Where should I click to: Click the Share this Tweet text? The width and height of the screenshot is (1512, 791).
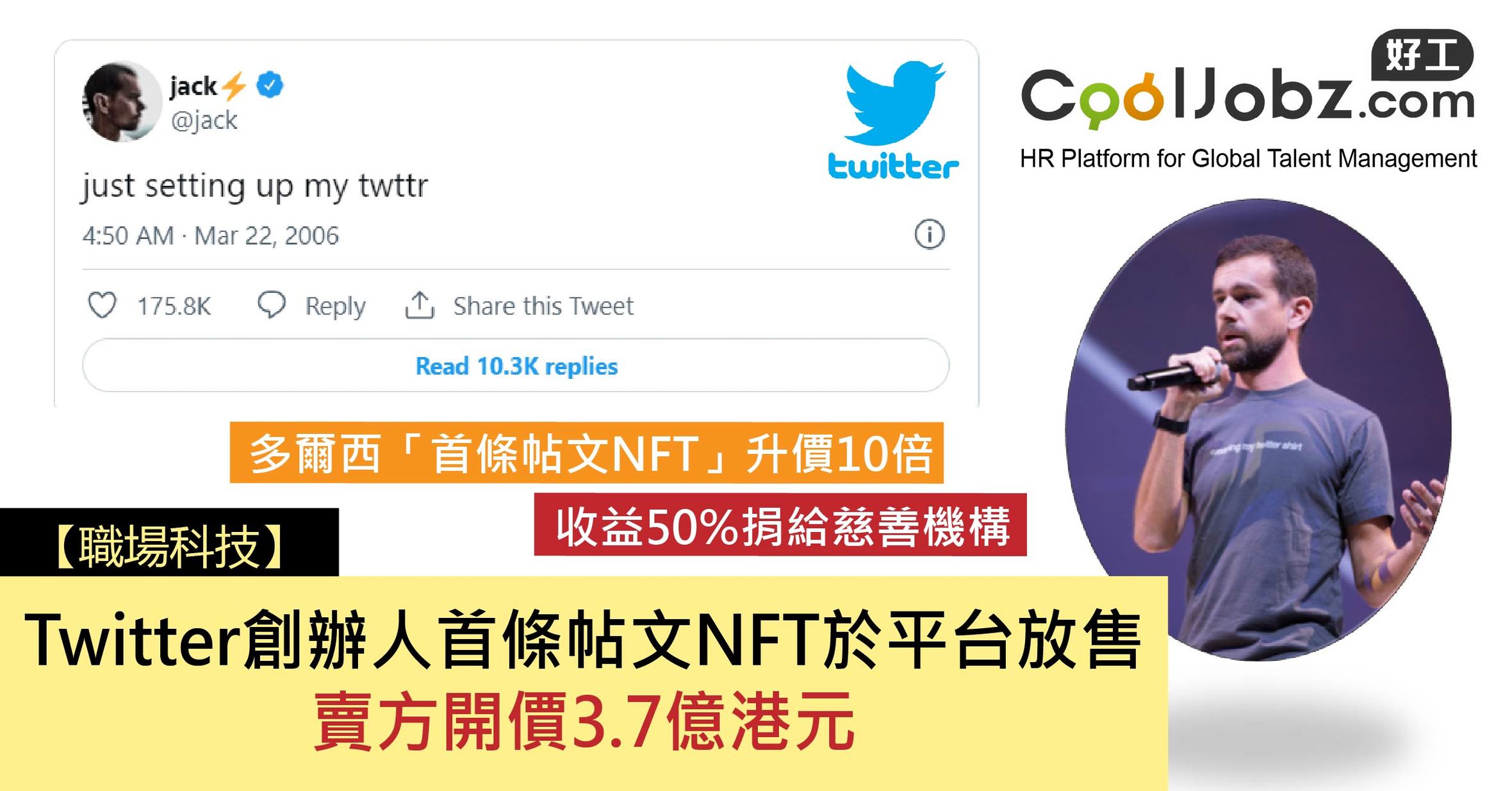click(x=543, y=306)
